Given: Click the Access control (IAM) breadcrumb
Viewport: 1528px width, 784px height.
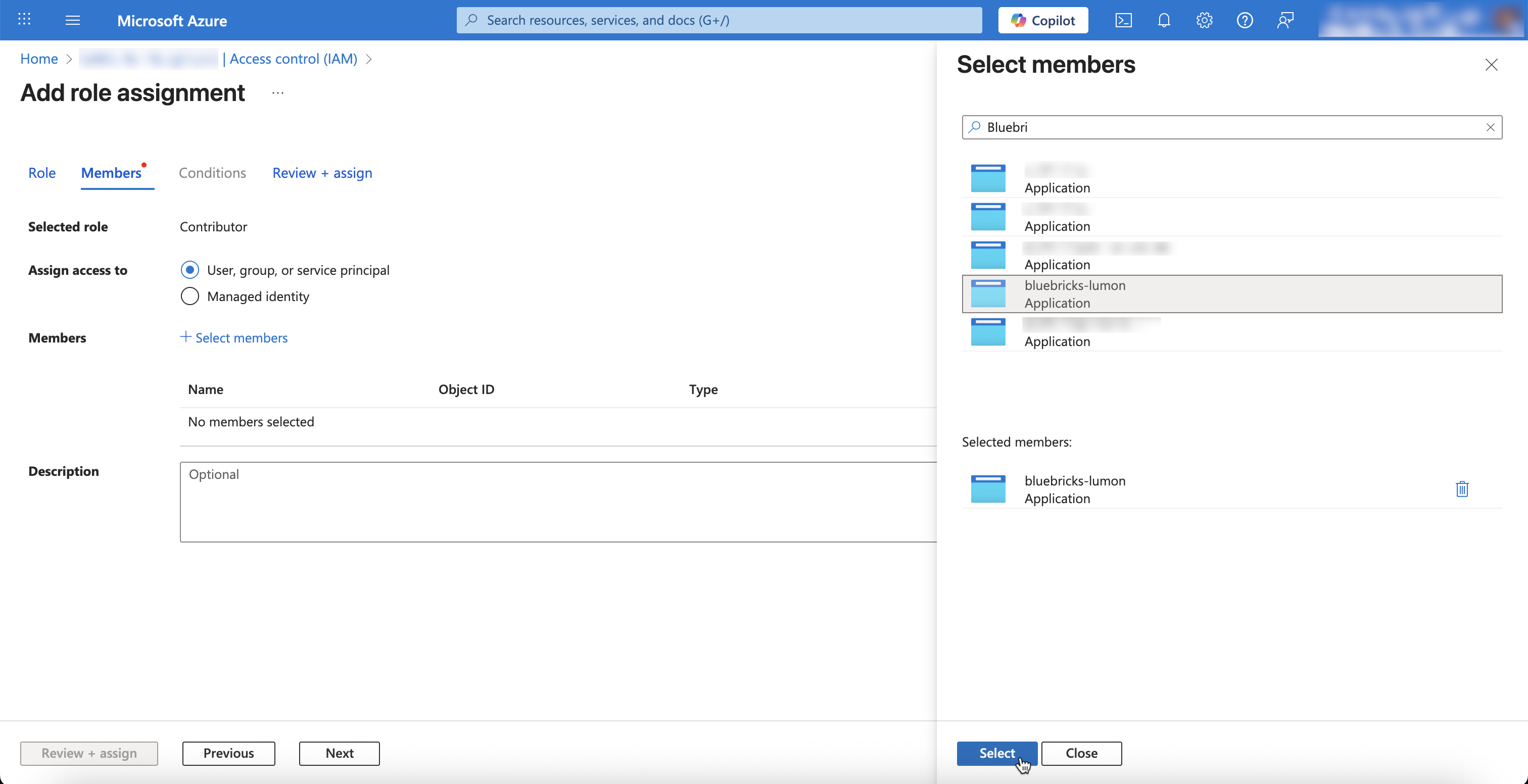Looking at the screenshot, I should tap(293, 59).
